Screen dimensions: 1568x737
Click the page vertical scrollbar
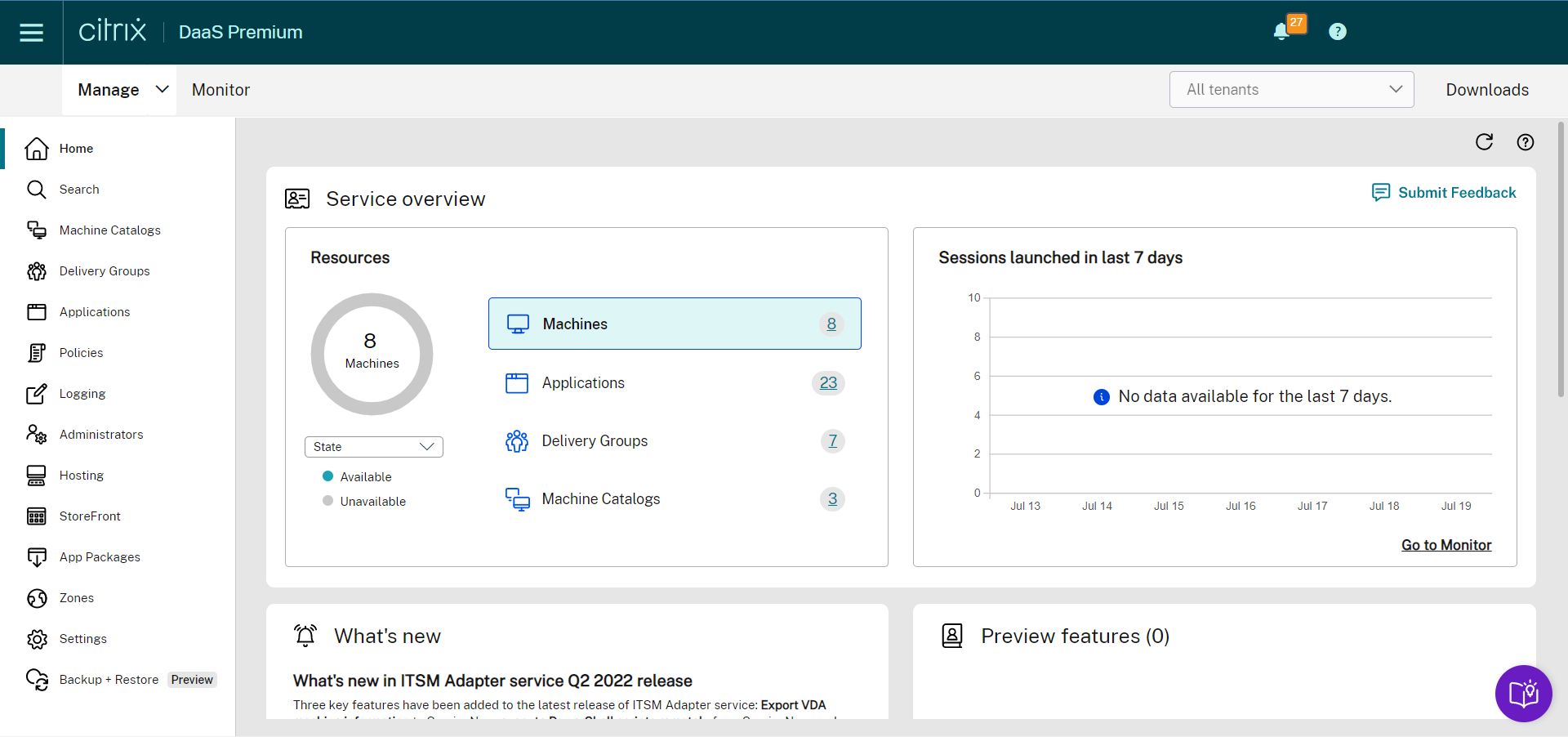coord(1561,261)
